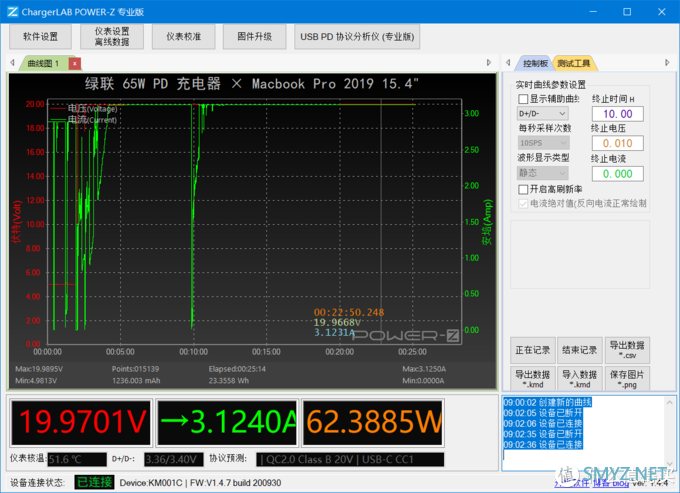
Task: Click Points:015139 statistic
Action: click(135, 369)
